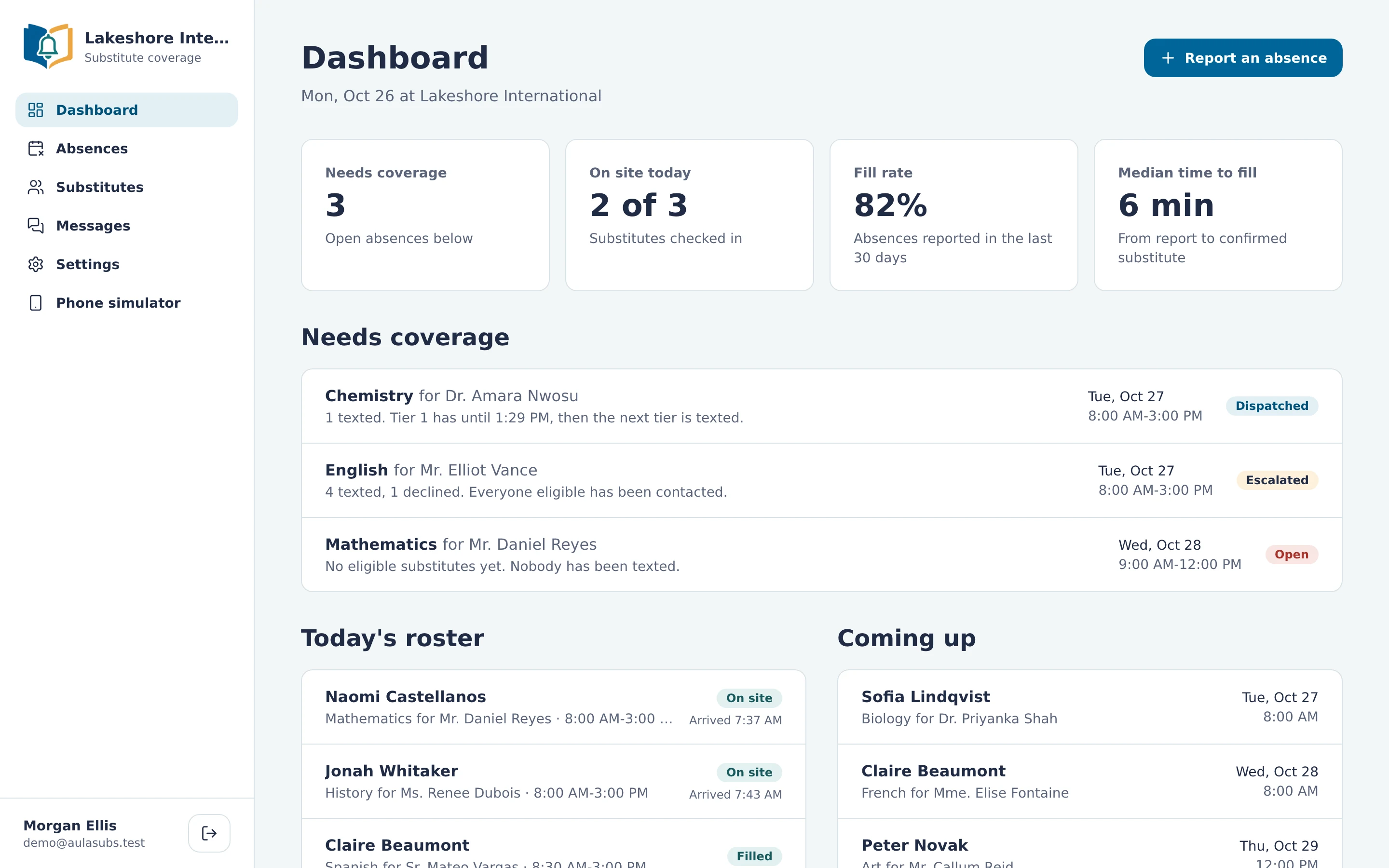Open Peter Novak upcoming assignment
Viewport: 1389px width, 868px height.
point(1089,844)
